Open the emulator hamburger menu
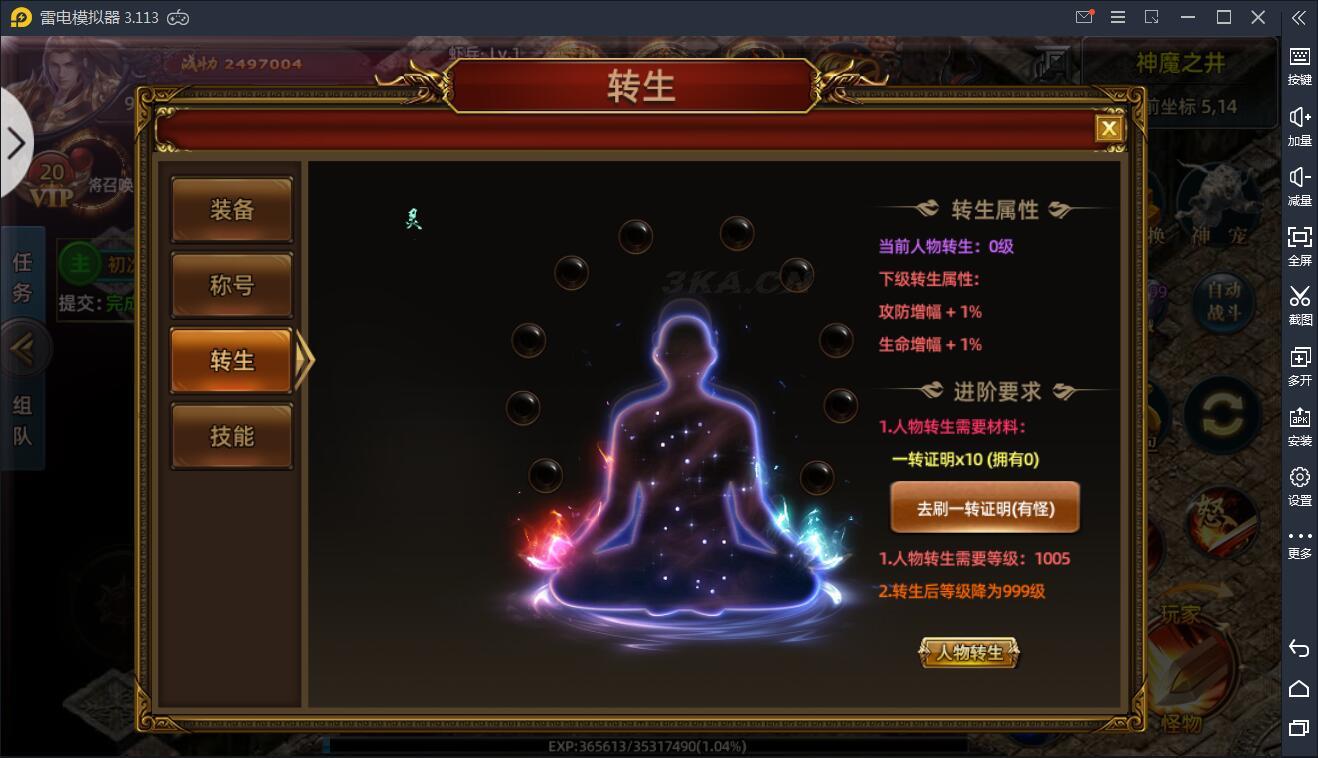Screen dimensions: 1318x758 [1118, 17]
